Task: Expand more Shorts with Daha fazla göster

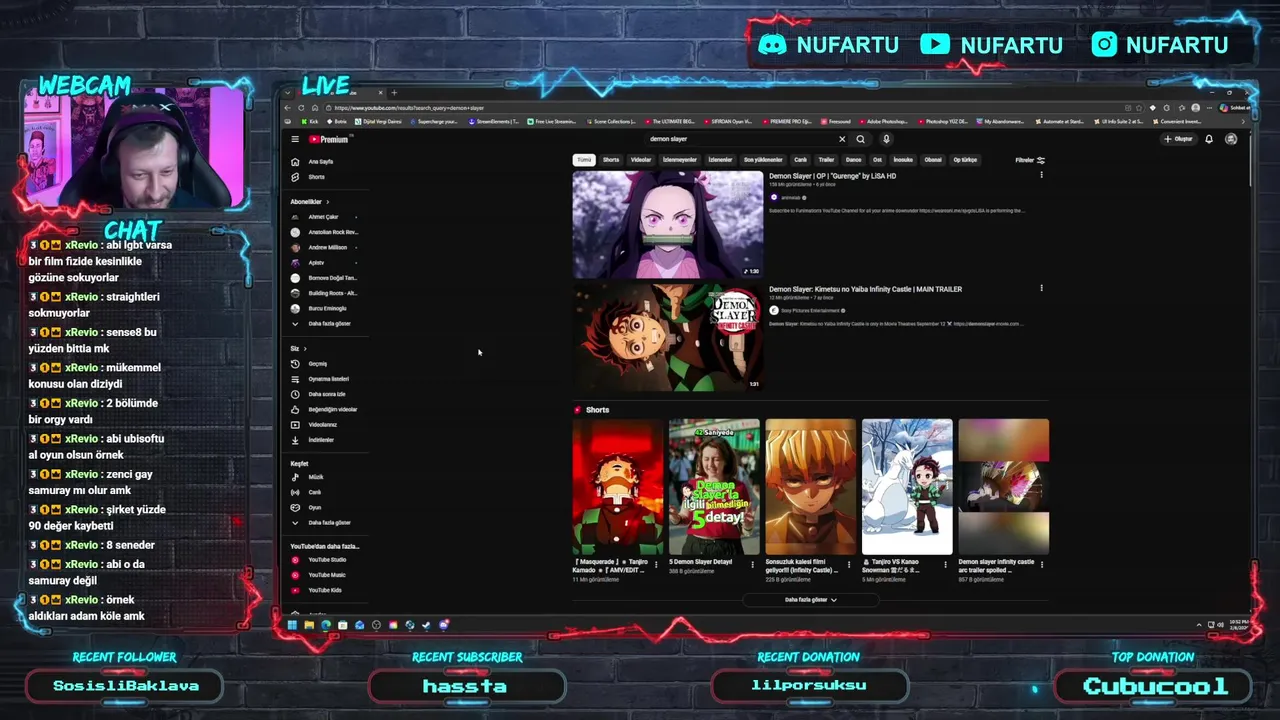Action: 811,600
